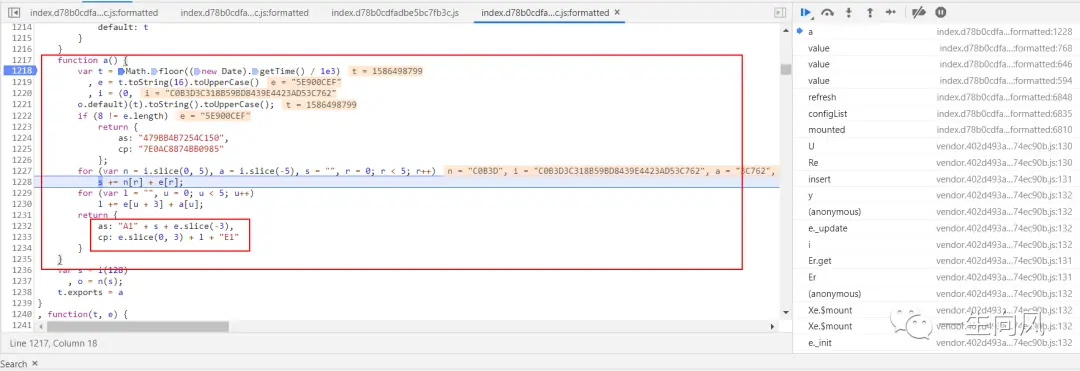Switch to second index.d78b0cdfa formatted tab
Screen dimensions: 1080x371
tap(244, 12)
